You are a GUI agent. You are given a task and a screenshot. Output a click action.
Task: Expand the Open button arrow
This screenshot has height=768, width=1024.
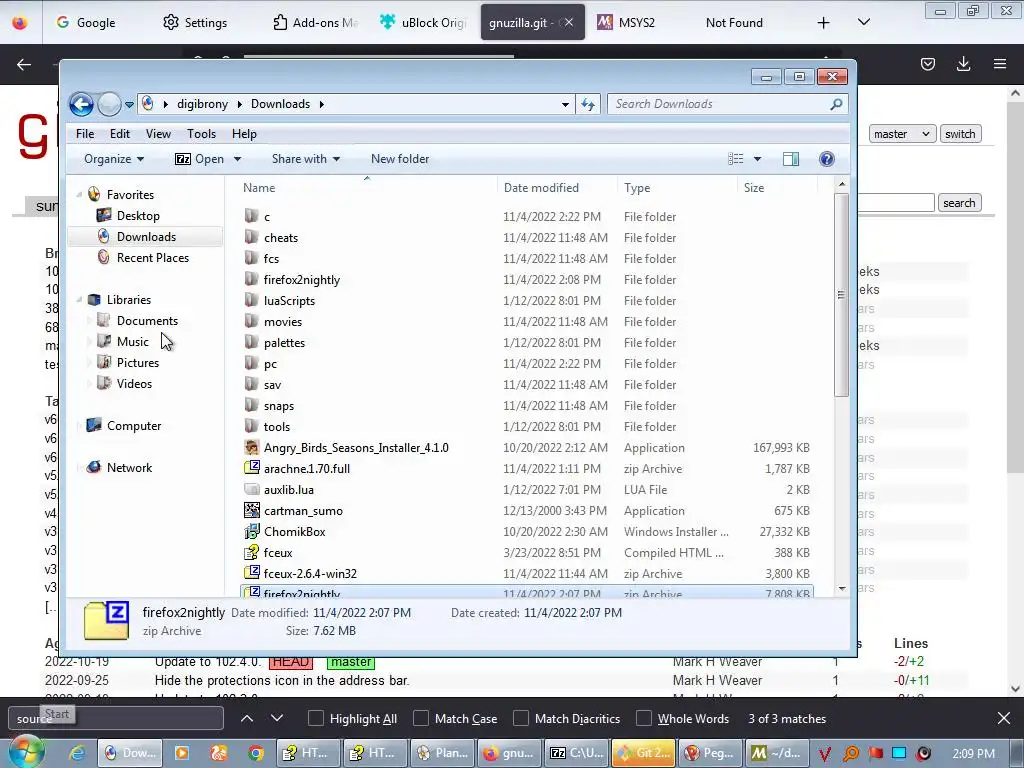pyautogui.click(x=237, y=159)
